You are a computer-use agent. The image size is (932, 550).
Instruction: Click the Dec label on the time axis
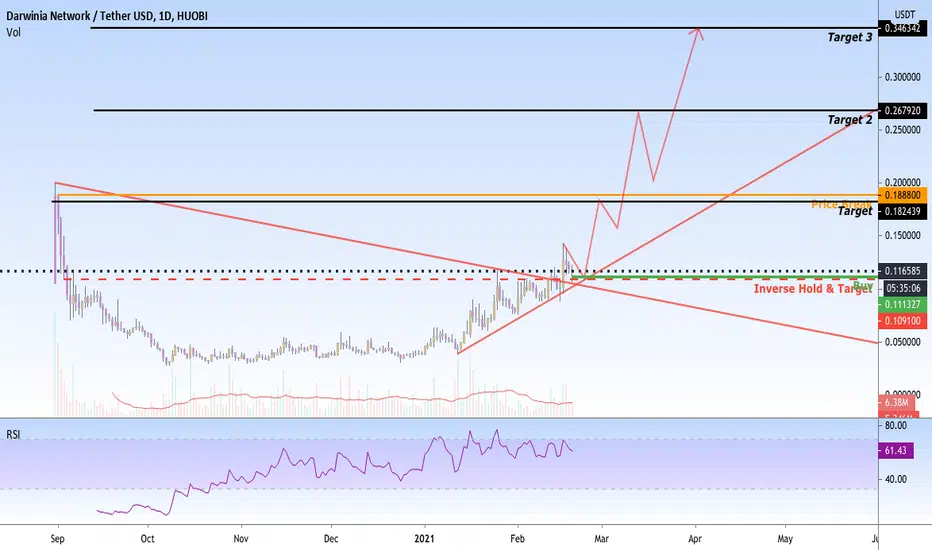[331, 539]
